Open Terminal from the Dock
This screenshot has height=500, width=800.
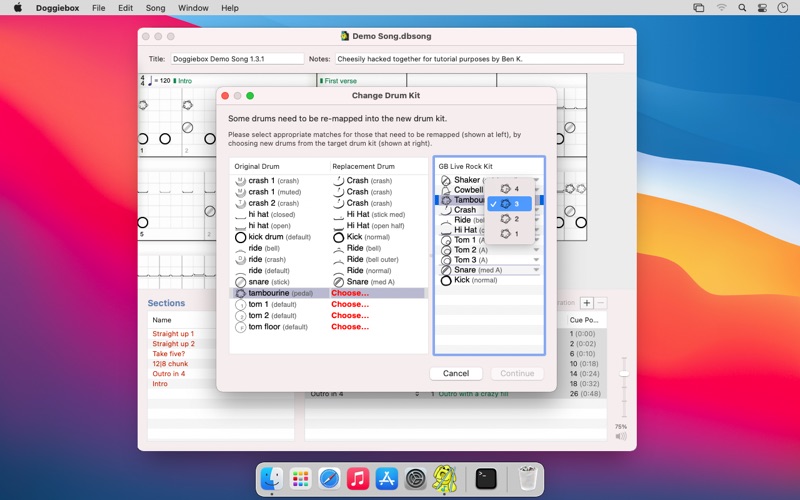[x=486, y=479]
